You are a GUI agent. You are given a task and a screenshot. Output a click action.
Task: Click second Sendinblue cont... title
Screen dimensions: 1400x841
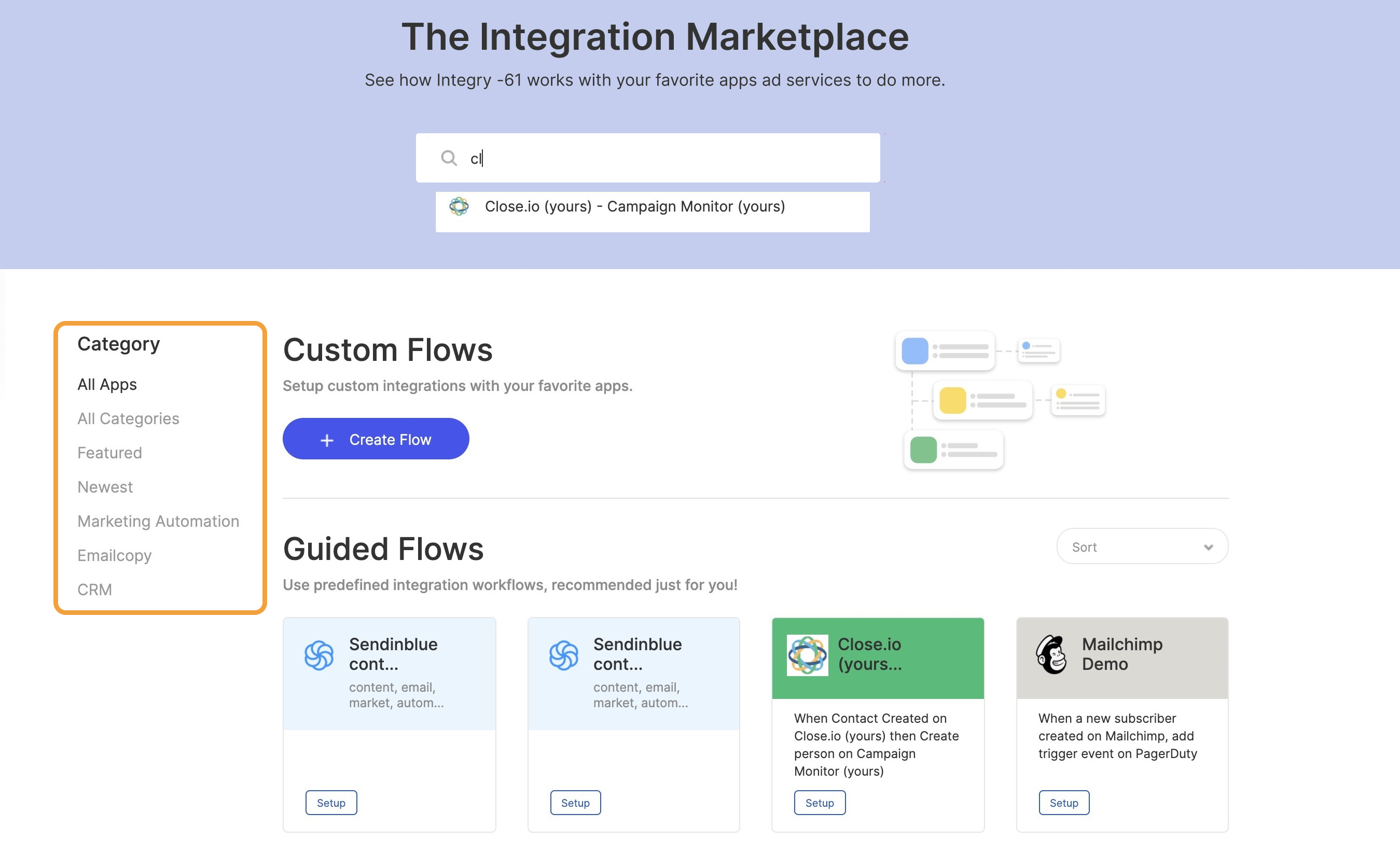pos(637,654)
